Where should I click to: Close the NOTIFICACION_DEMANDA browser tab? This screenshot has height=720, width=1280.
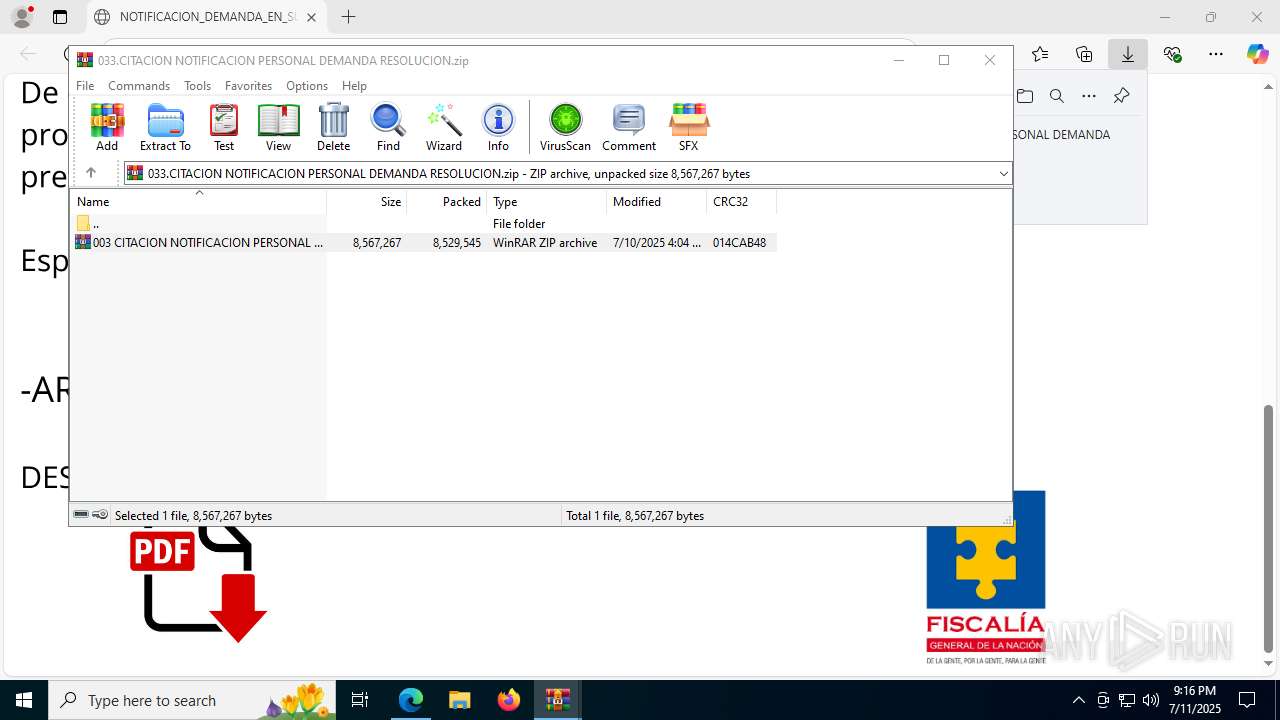311,17
